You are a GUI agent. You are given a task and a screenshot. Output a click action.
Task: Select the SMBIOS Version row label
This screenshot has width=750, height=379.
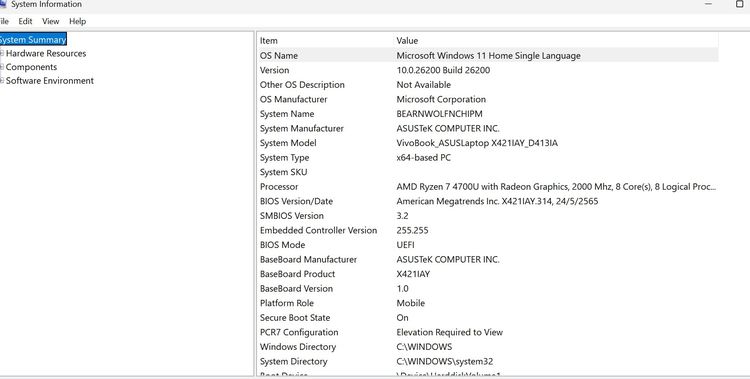(x=292, y=216)
